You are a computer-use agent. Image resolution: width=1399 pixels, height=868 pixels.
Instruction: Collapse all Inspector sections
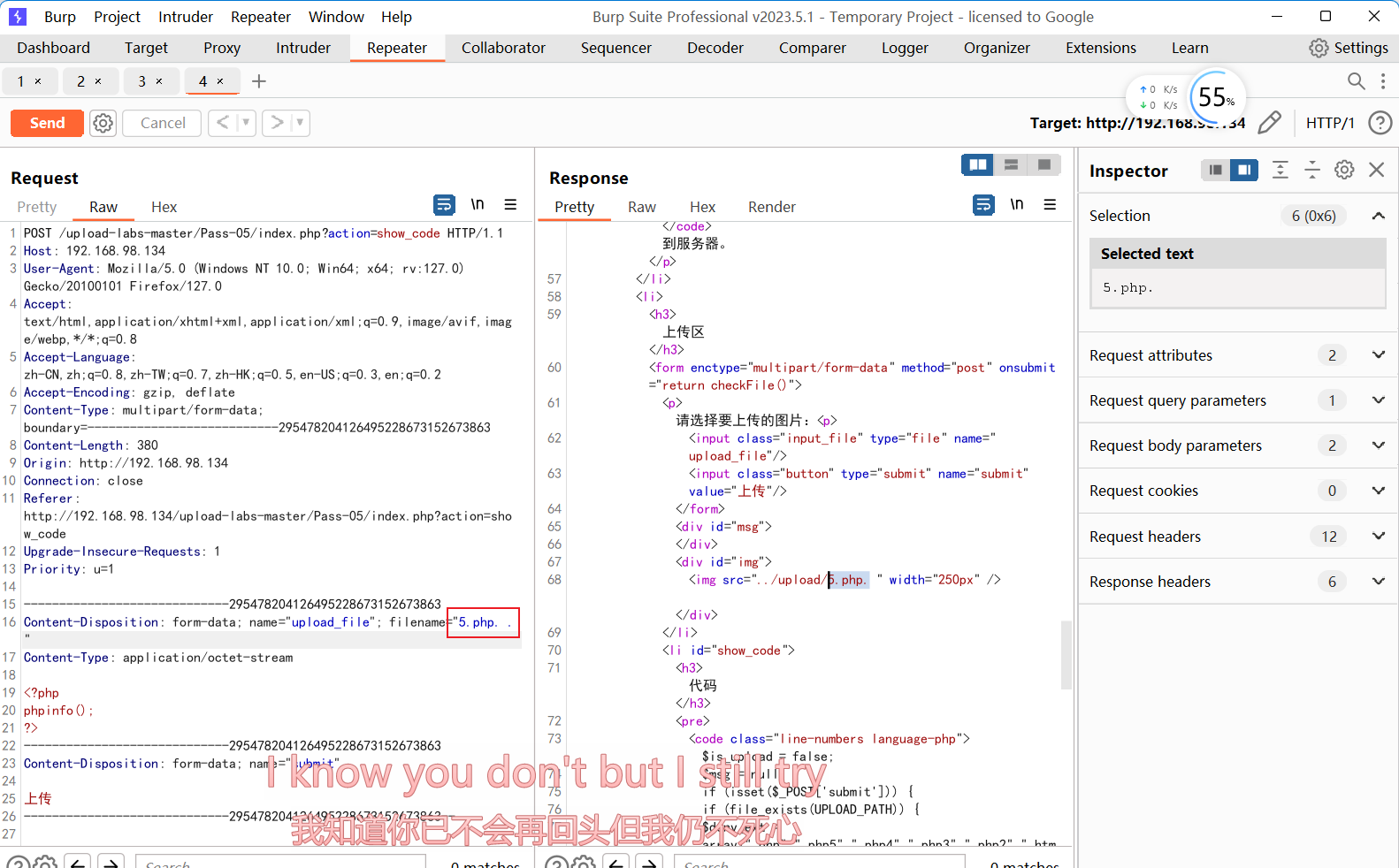[x=1312, y=170]
